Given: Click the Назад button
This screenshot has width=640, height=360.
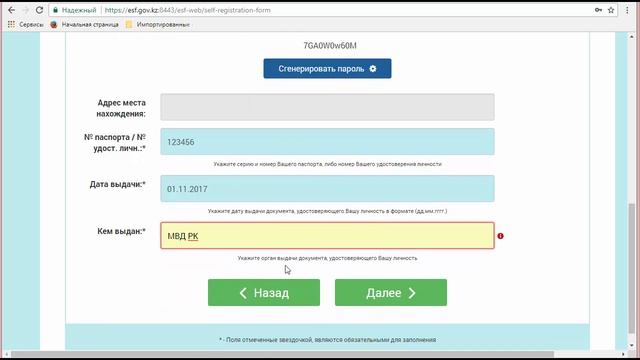Looking at the screenshot, I should pos(264,293).
